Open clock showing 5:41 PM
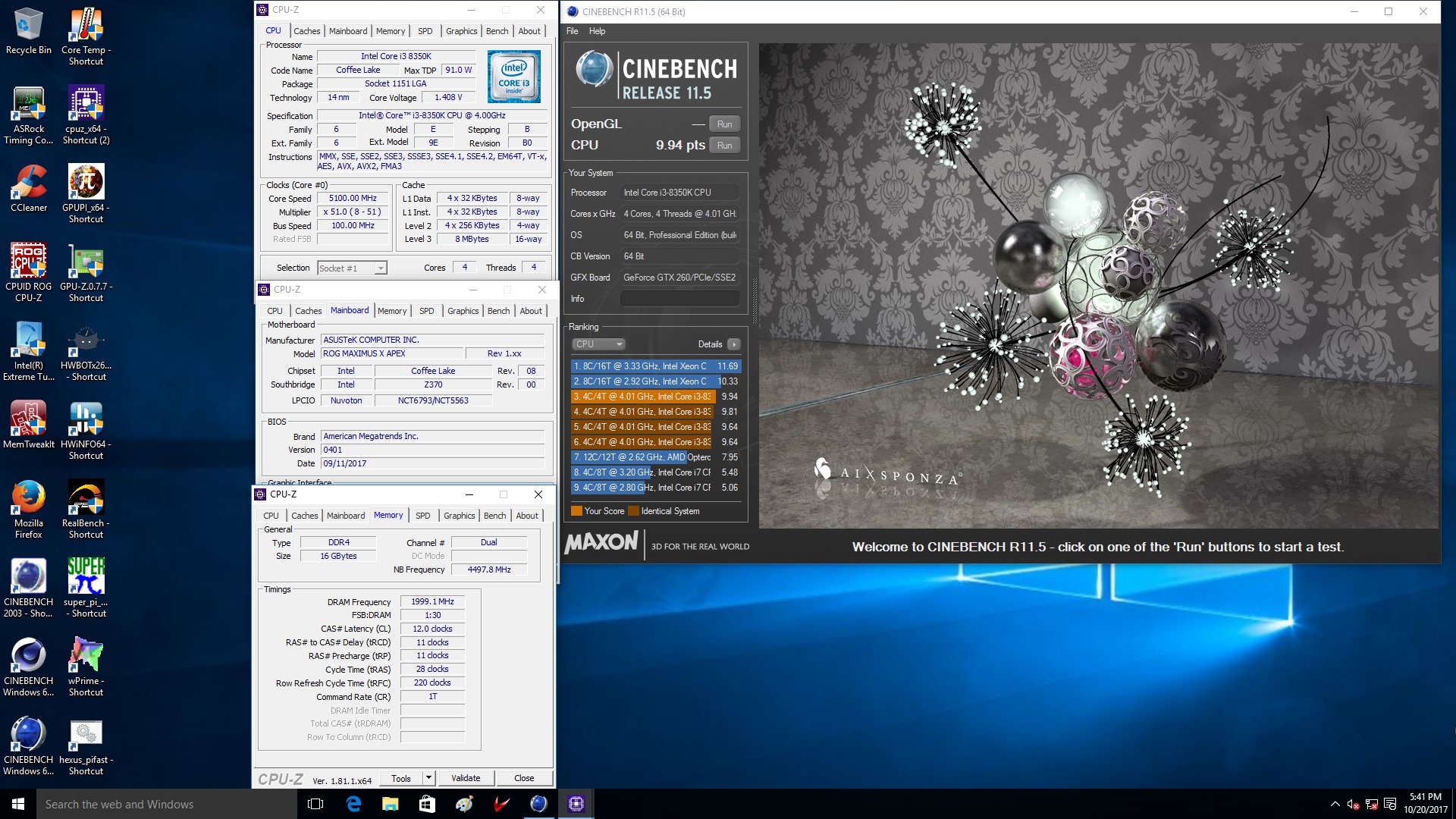Viewport: 1456px width, 819px height. (x=1425, y=804)
